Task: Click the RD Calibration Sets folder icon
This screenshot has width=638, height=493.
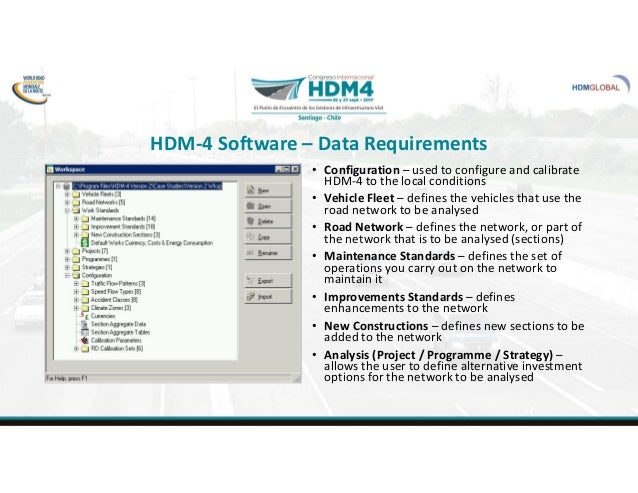Action: [x=85, y=349]
